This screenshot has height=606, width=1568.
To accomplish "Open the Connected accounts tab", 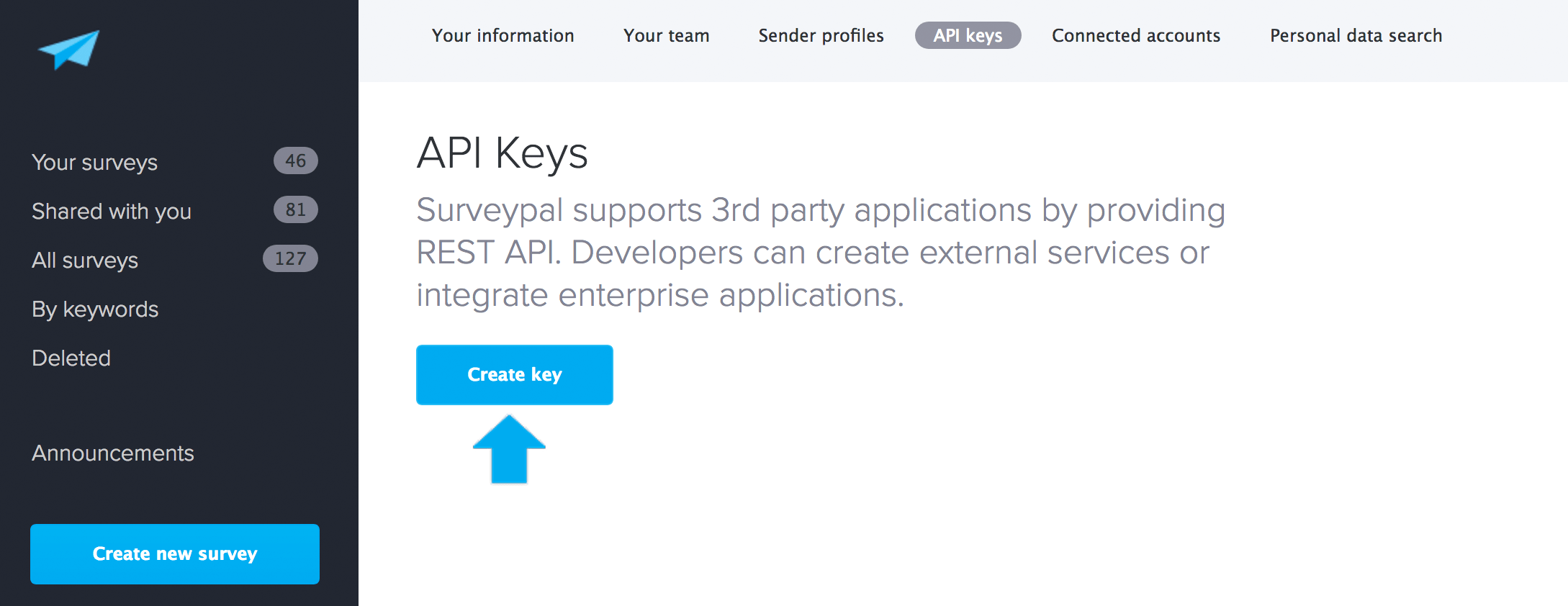I will click(1135, 35).
